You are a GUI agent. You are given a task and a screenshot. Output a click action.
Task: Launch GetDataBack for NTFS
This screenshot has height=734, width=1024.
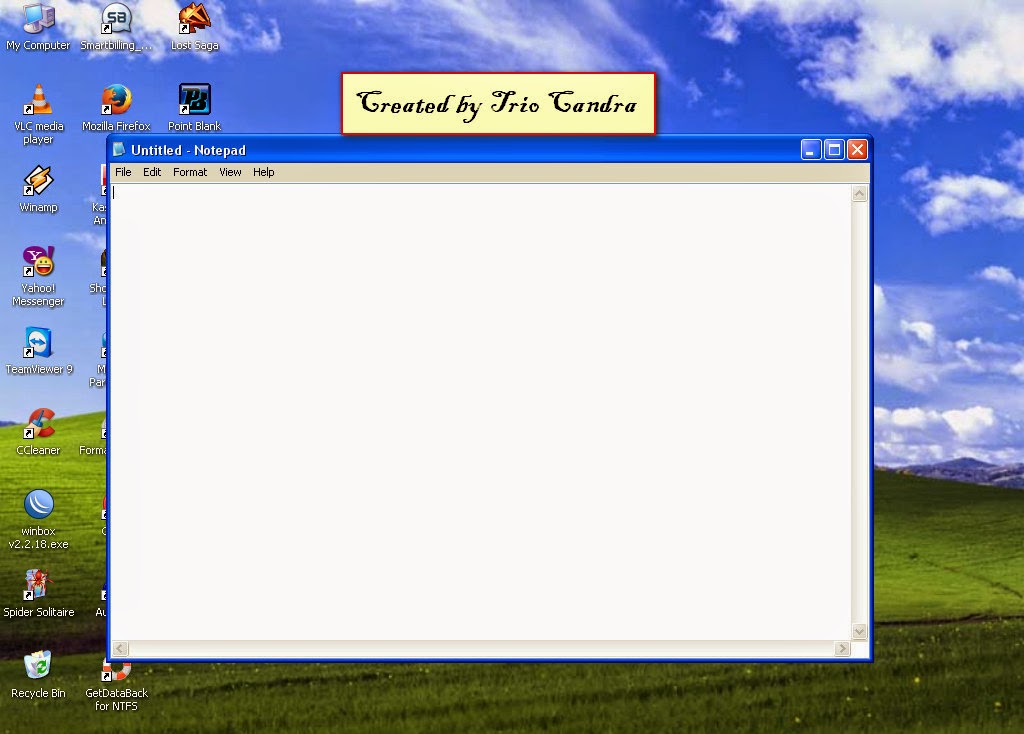click(119, 668)
